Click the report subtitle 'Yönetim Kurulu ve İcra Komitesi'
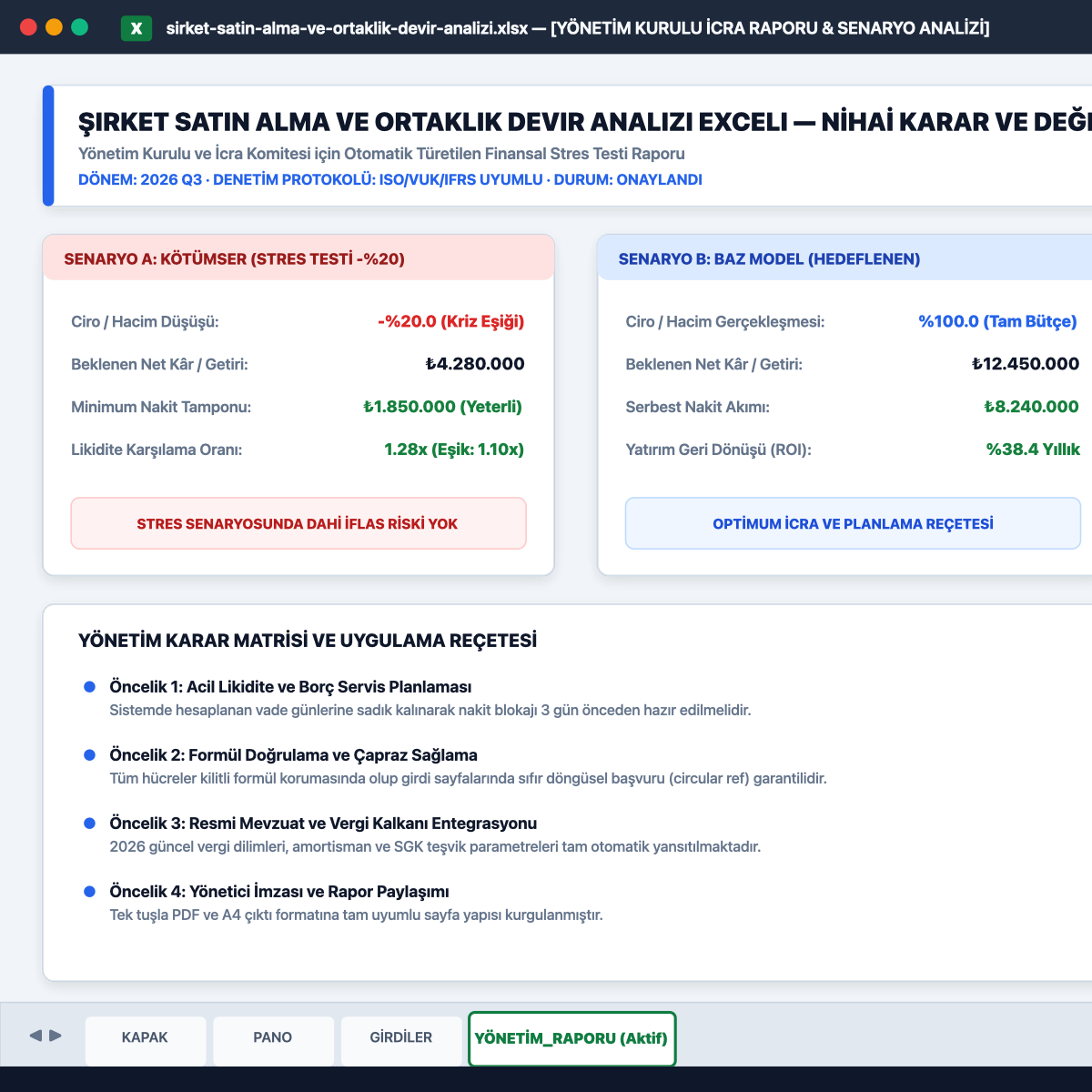The width and height of the screenshot is (1092, 1092). tap(381, 154)
